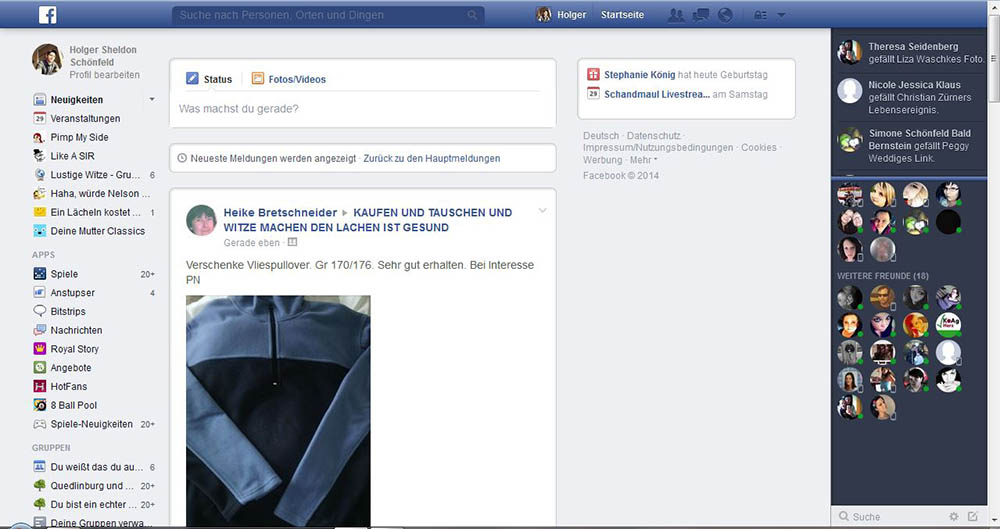Open Anstupser pokes icon

tap(40, 292)
